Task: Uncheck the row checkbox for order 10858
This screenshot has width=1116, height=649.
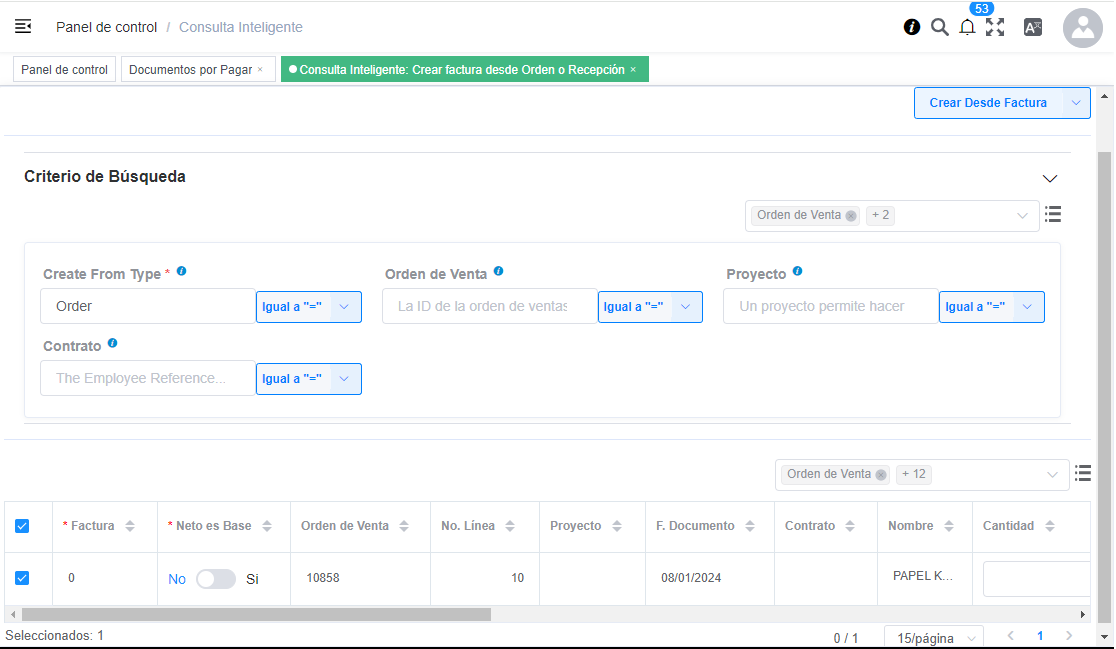Action: coord(22,578)
